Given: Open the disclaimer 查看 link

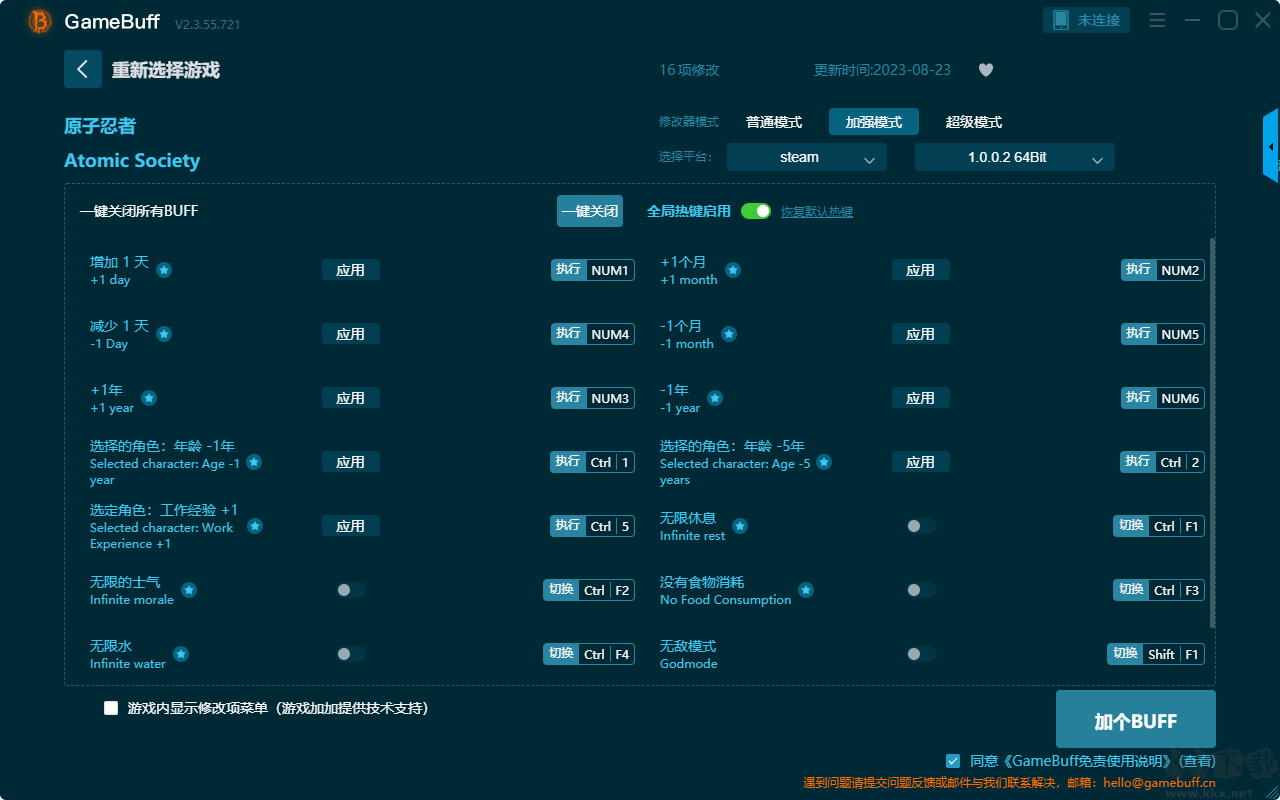Looking at the screenshot, I should (x=1196, y=761).
